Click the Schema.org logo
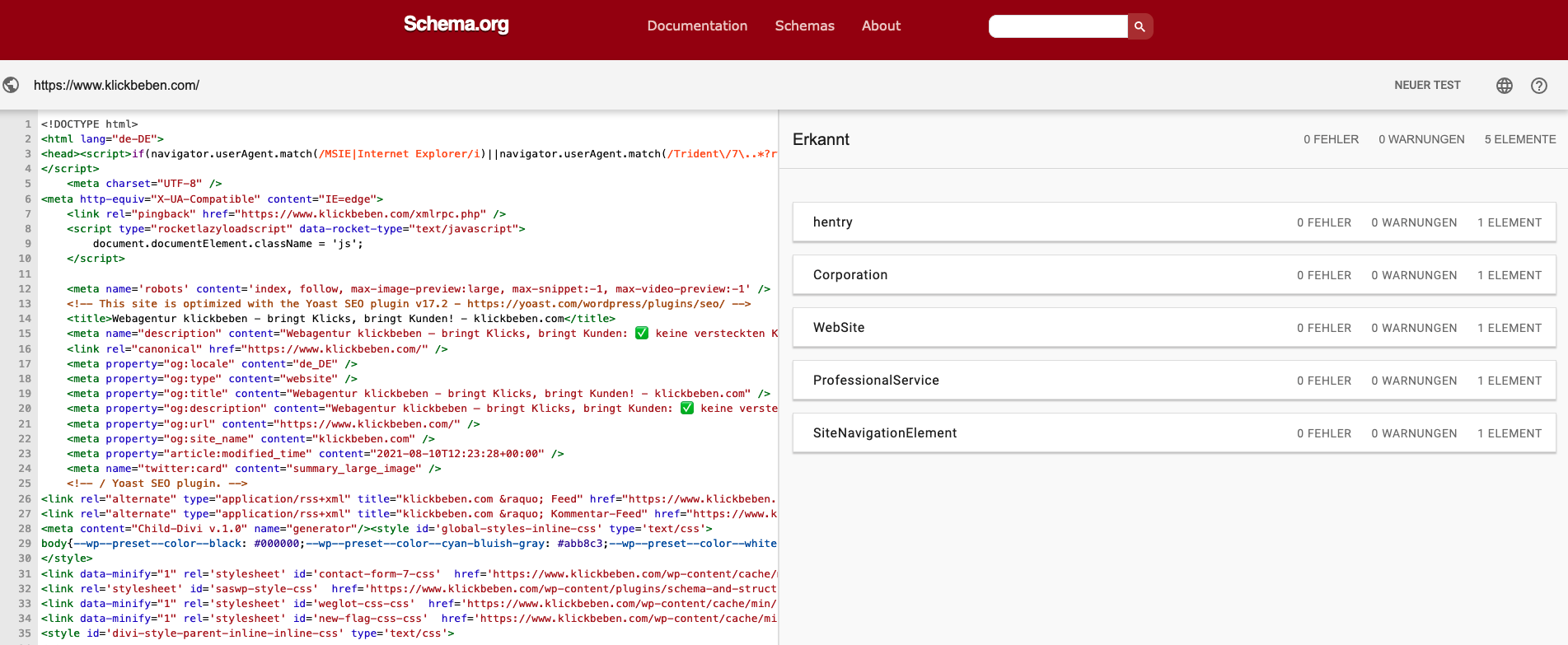The height and width of the screenshot is (645, 1568). click(x=456, y=25)
